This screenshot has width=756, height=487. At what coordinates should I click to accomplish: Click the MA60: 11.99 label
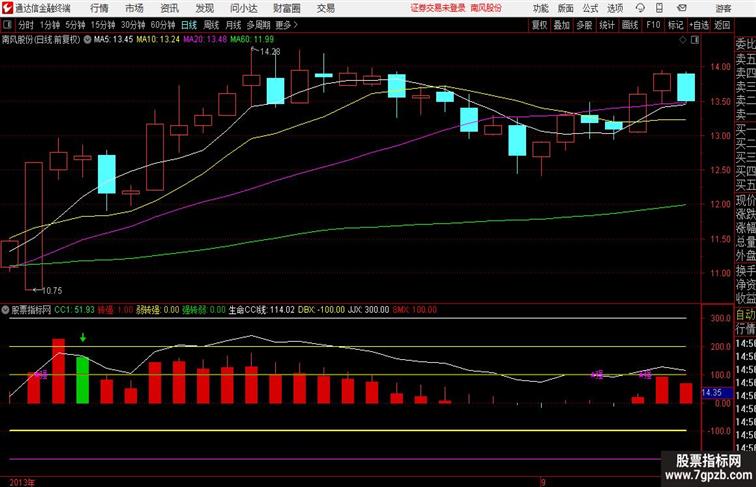point(252,40)
